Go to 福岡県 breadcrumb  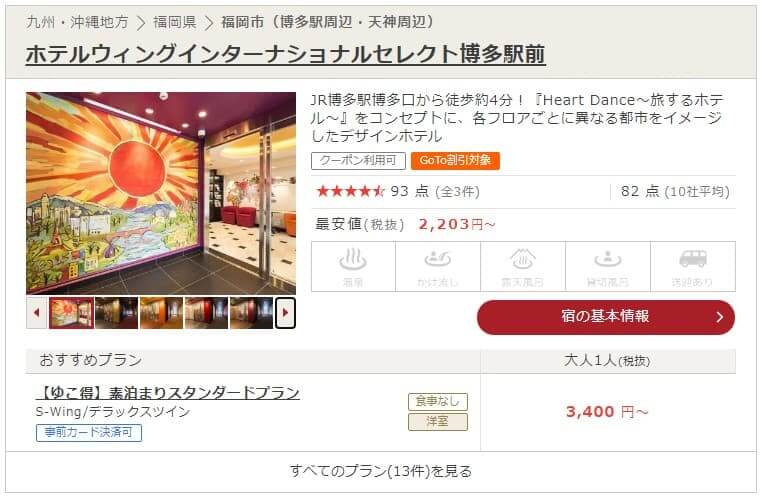175,22
